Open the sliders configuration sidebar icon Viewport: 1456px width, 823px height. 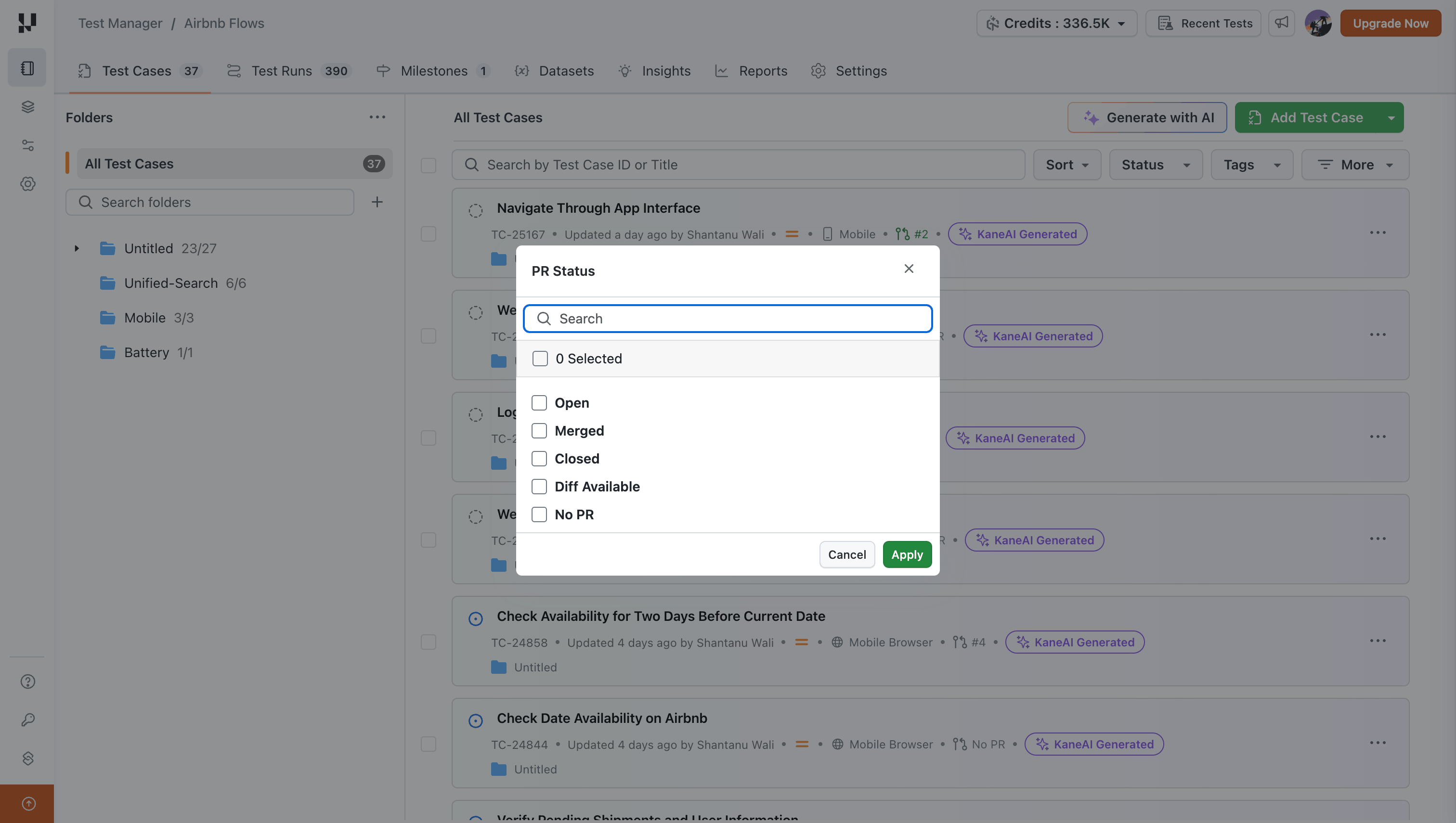pos(27,145)
